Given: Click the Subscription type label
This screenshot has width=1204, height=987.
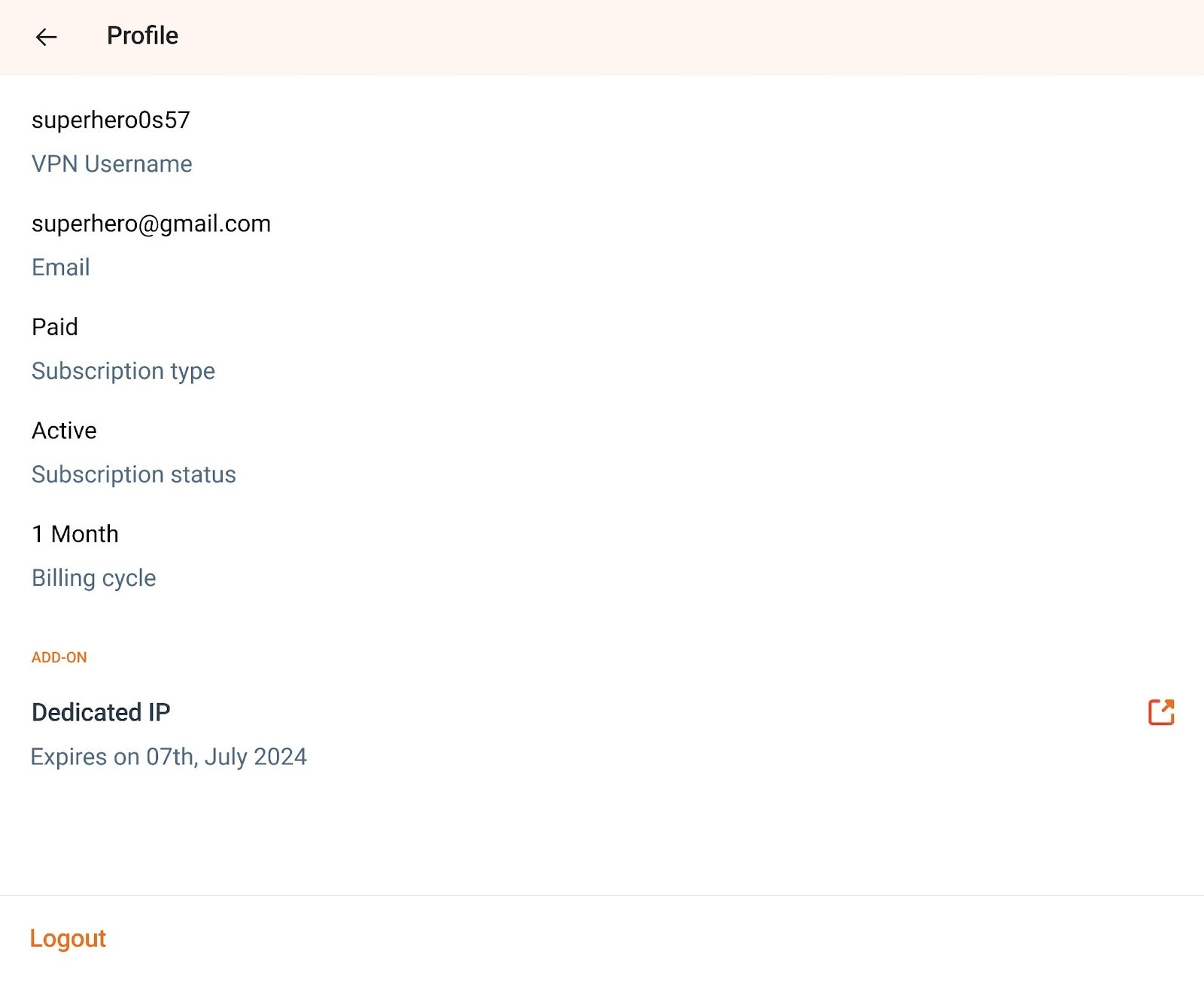Looking at the screenshot, I should 123,371.
